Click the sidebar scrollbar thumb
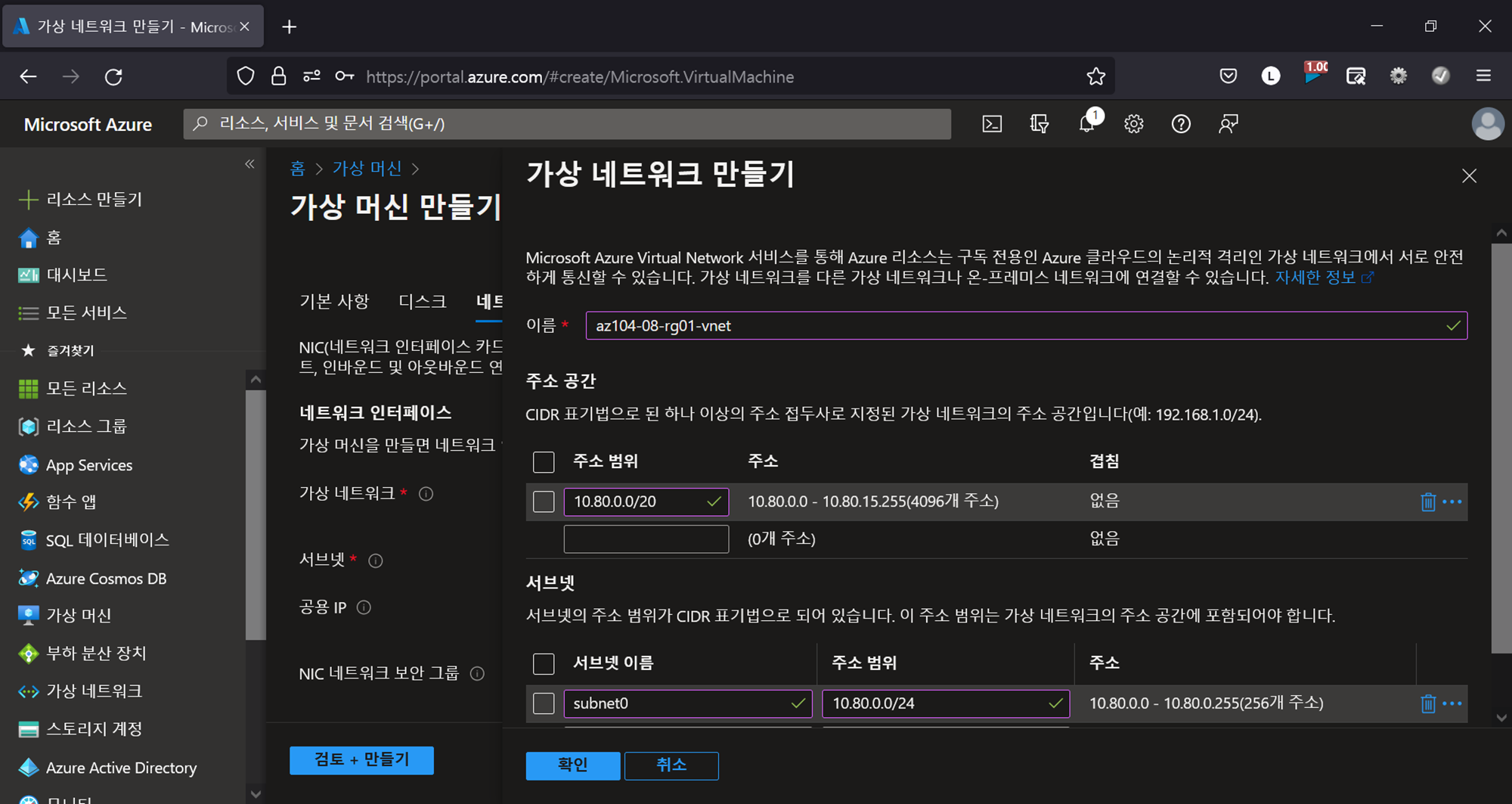This screenshot has height=804, width=1512. point(256,514)
